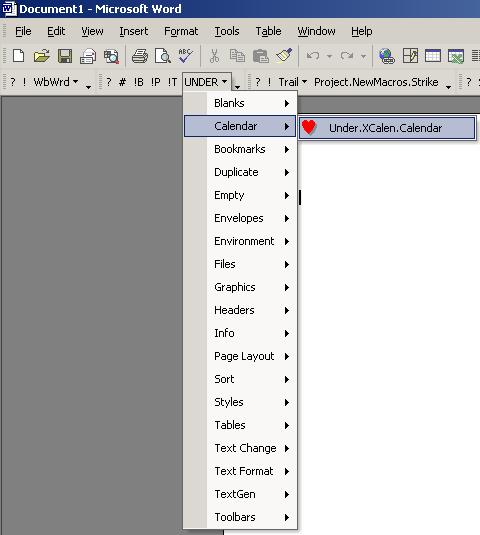
Task: Choose the Headers menu entry
Action: [240, 310]
